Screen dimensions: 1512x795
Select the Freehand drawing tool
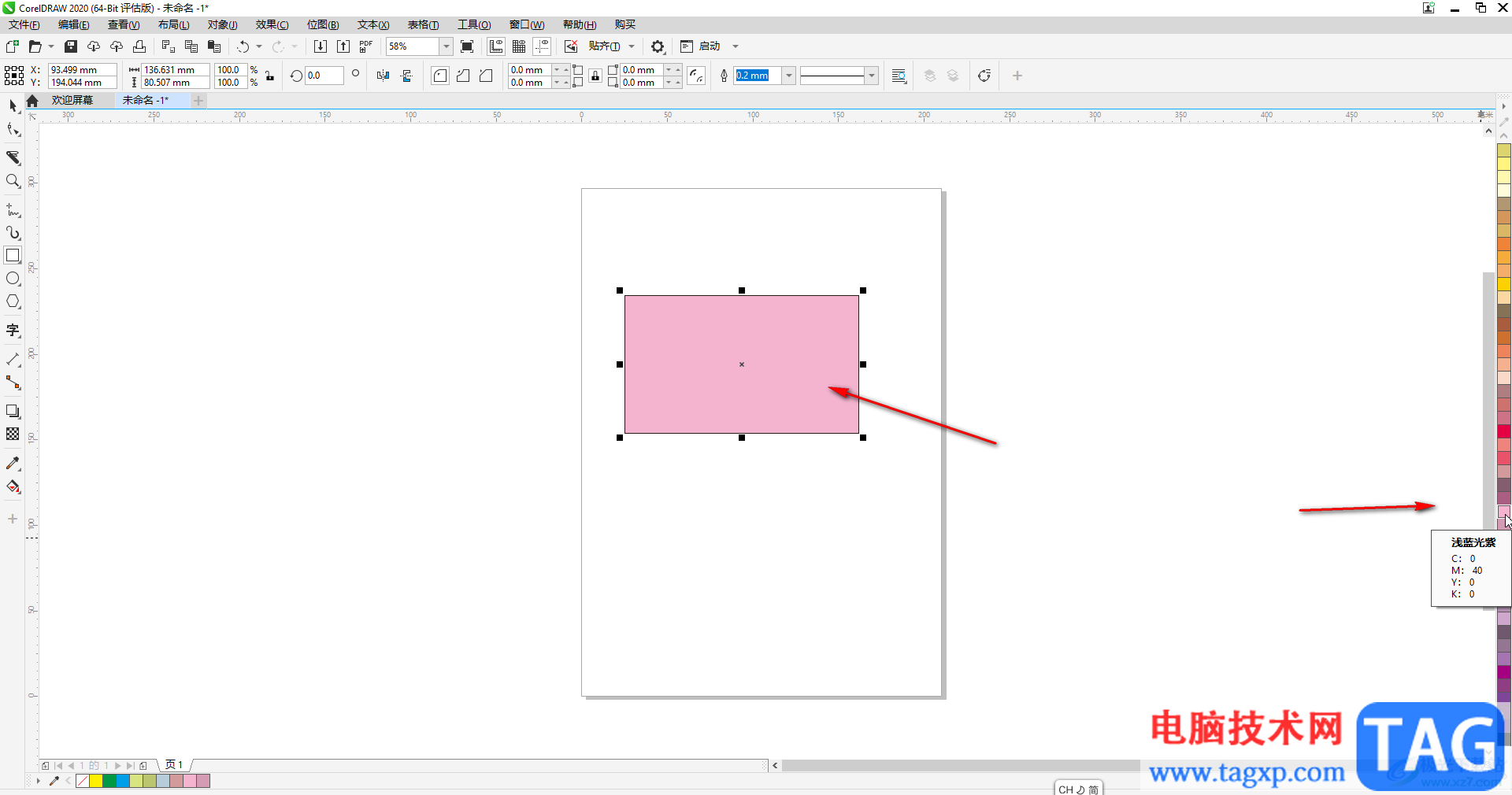13,210
